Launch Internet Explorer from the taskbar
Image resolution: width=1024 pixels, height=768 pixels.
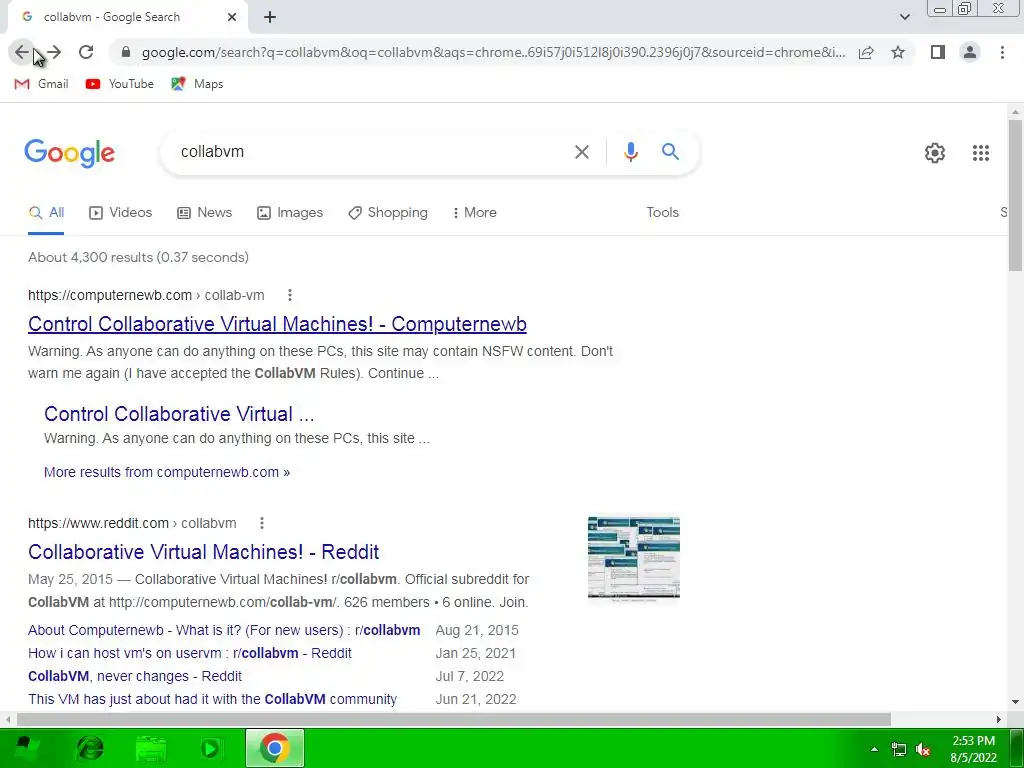(x=90, y=748)
